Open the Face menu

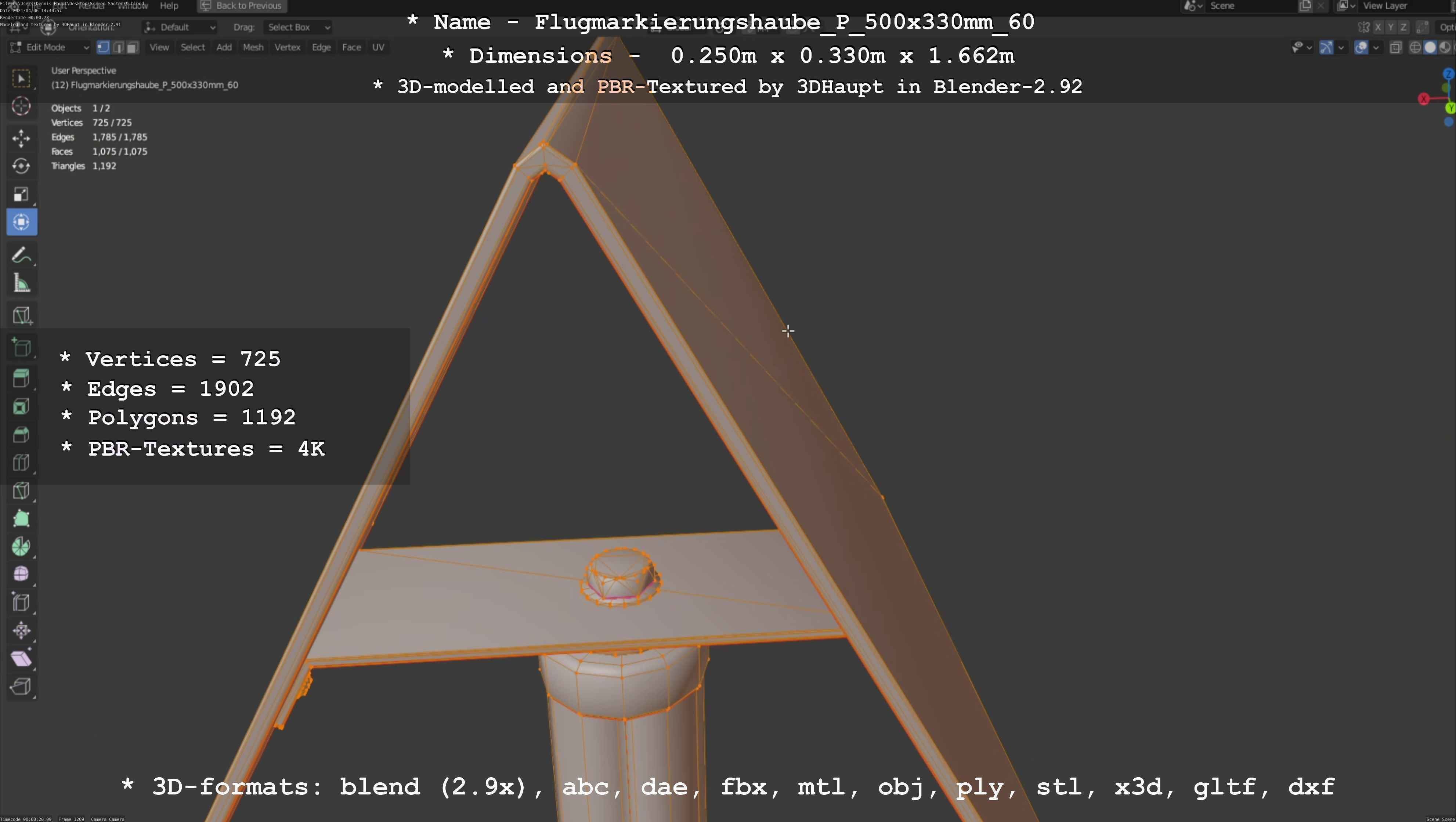pyautogui.click(x=351, y=47)
